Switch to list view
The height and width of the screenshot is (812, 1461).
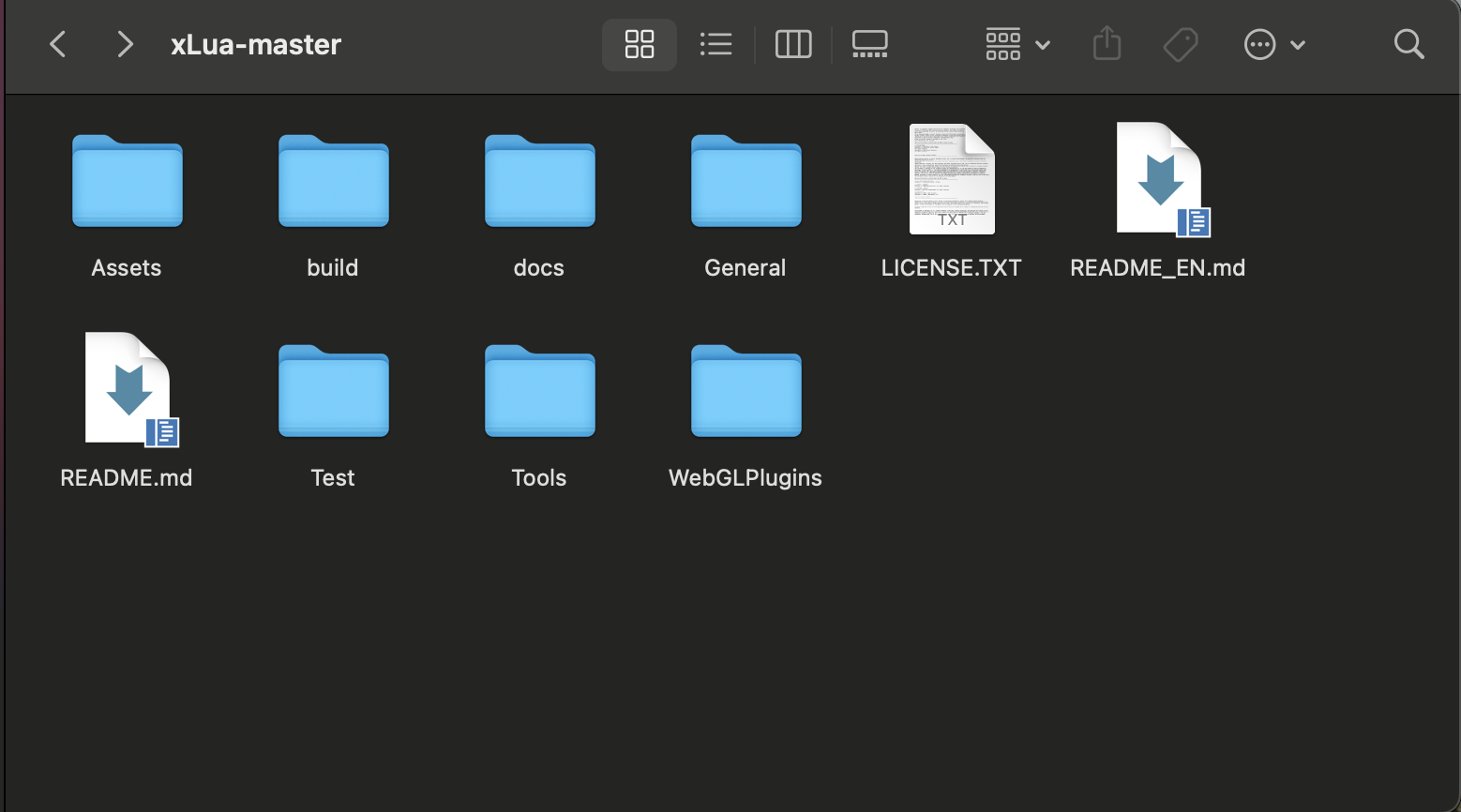[716, 44]
